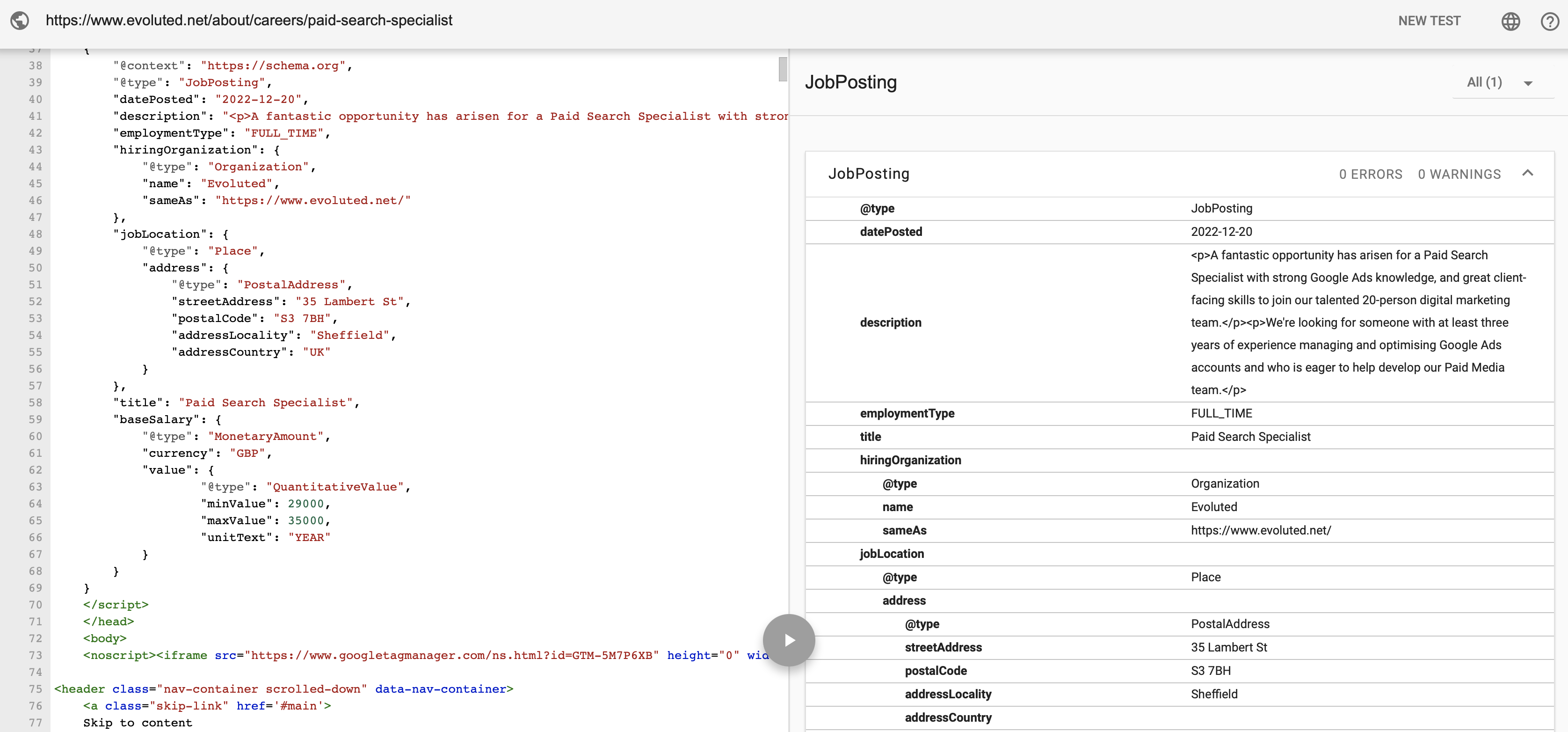1568x732 pixels.
Task: Click the tested URL text
Action: coord(249,21)
